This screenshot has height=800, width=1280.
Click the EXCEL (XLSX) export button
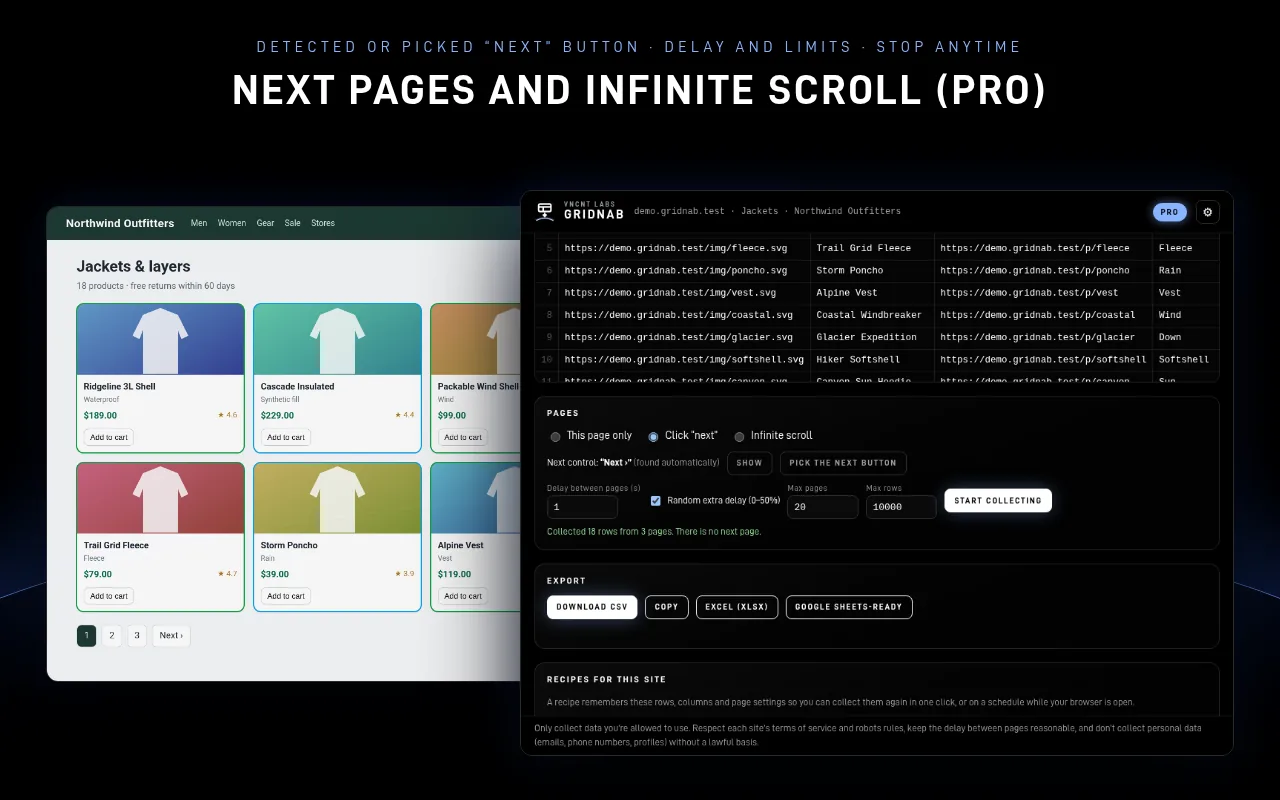click(x=737, y=607)
